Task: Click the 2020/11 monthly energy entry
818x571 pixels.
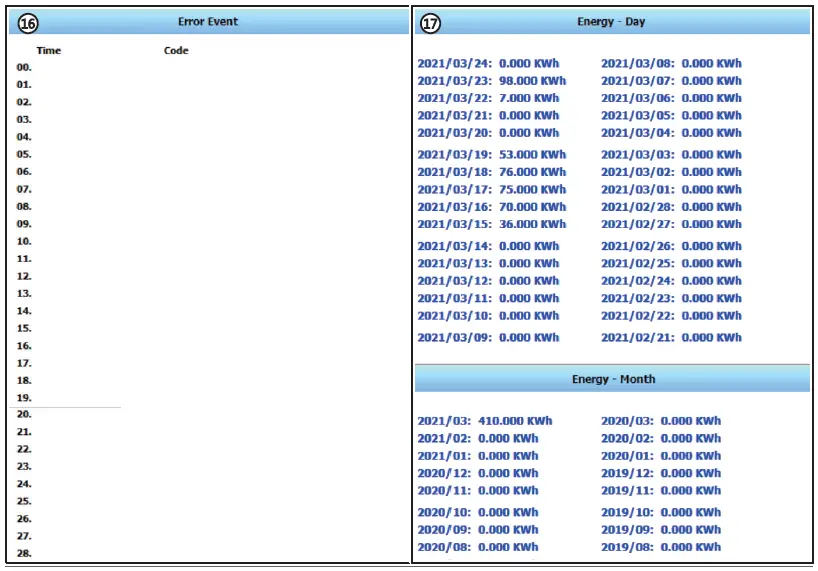Action: tap(478, 491)
